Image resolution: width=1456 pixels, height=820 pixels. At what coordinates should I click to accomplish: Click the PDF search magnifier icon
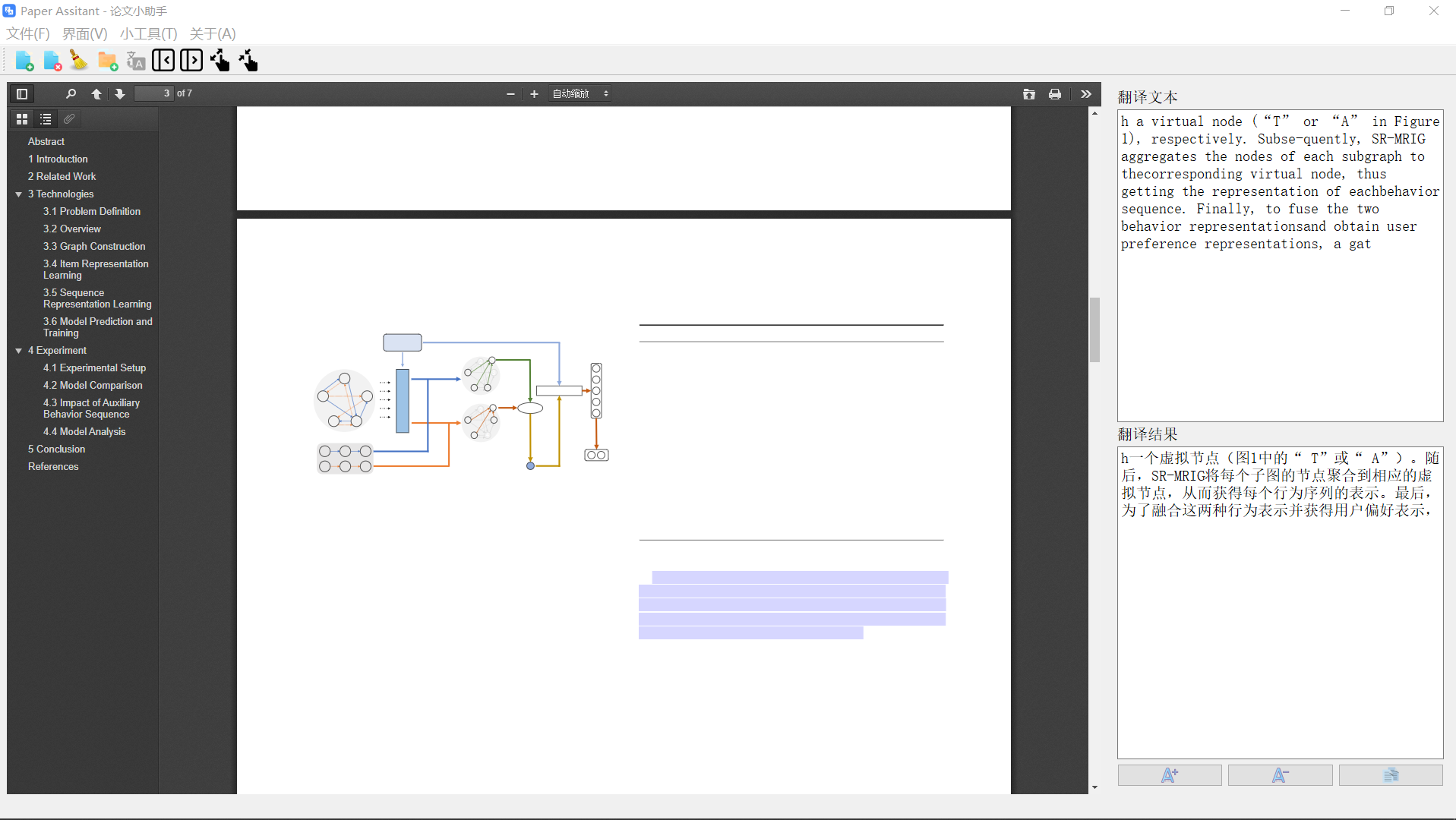(71, 93)
